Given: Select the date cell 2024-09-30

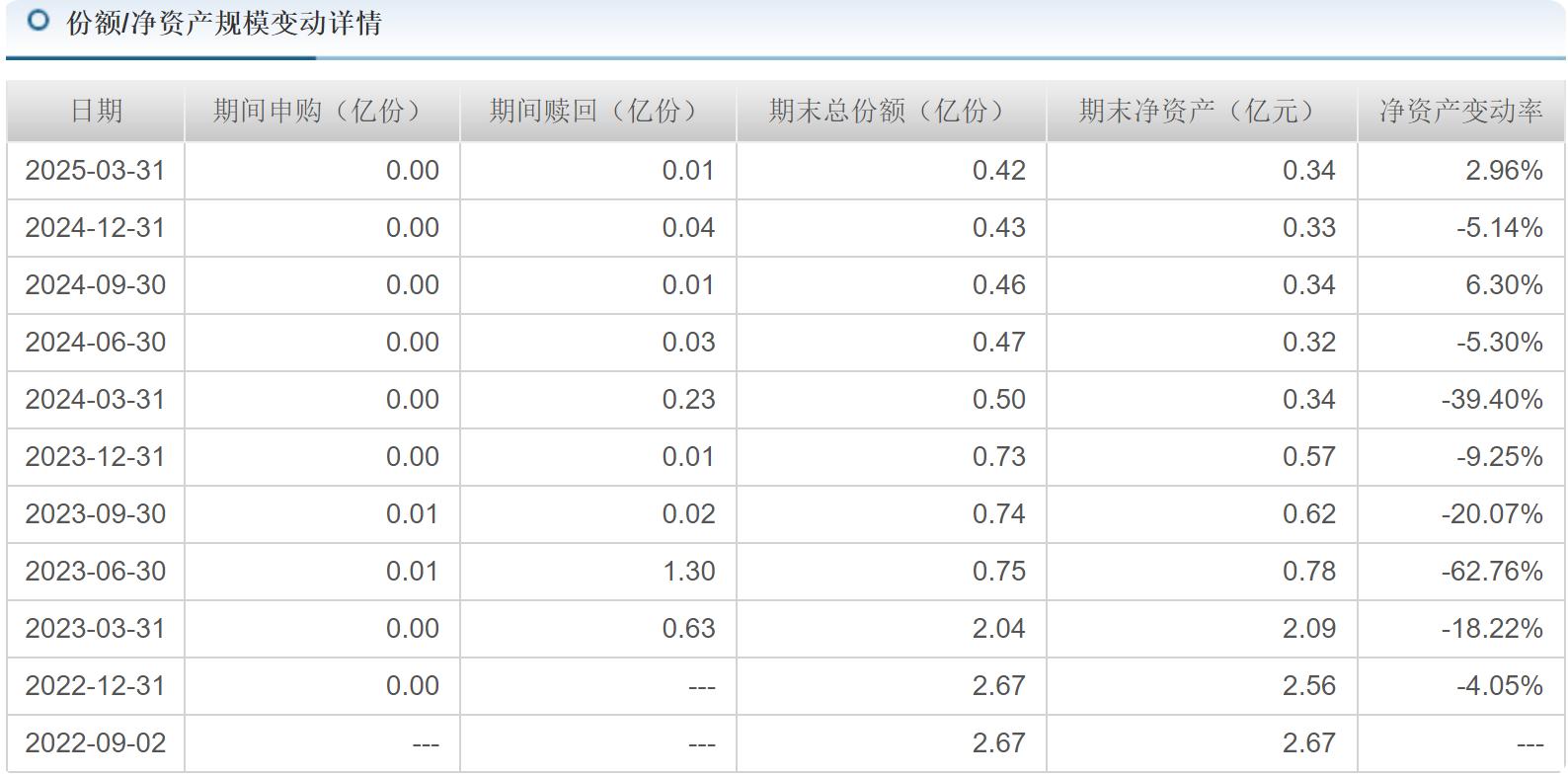Looking at the screenshot, I should (x=96, y=285).
